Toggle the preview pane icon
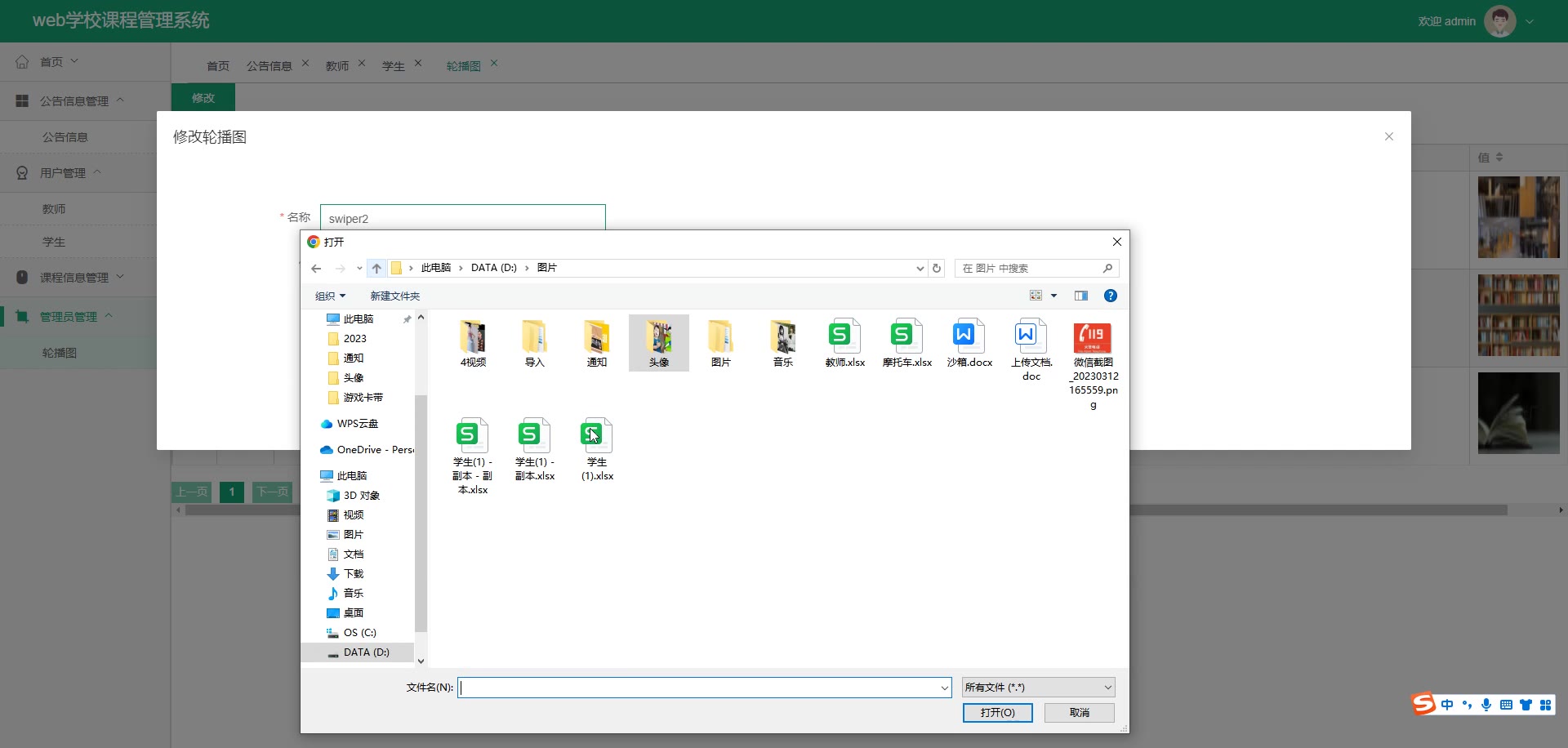The height and width of the screenshot is (748, 1568). pyautogui.click(x=1080, y=296)
